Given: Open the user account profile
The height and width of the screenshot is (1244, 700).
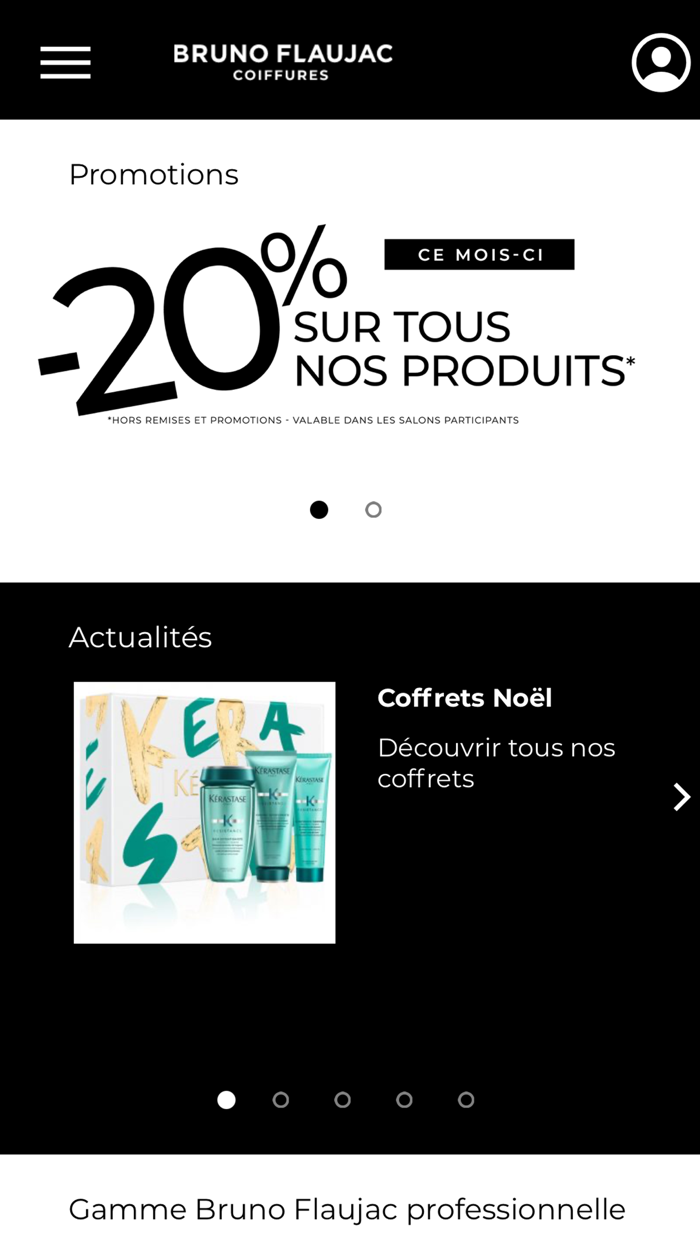Looking at the screenshot, I should [x=661, y=62].
